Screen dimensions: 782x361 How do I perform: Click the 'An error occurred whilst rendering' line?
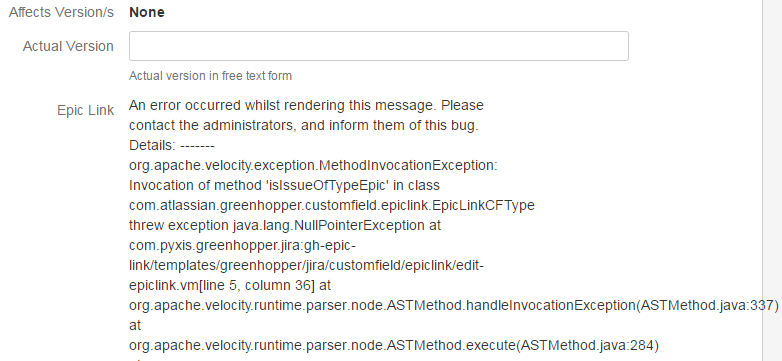tap(306, 106)
